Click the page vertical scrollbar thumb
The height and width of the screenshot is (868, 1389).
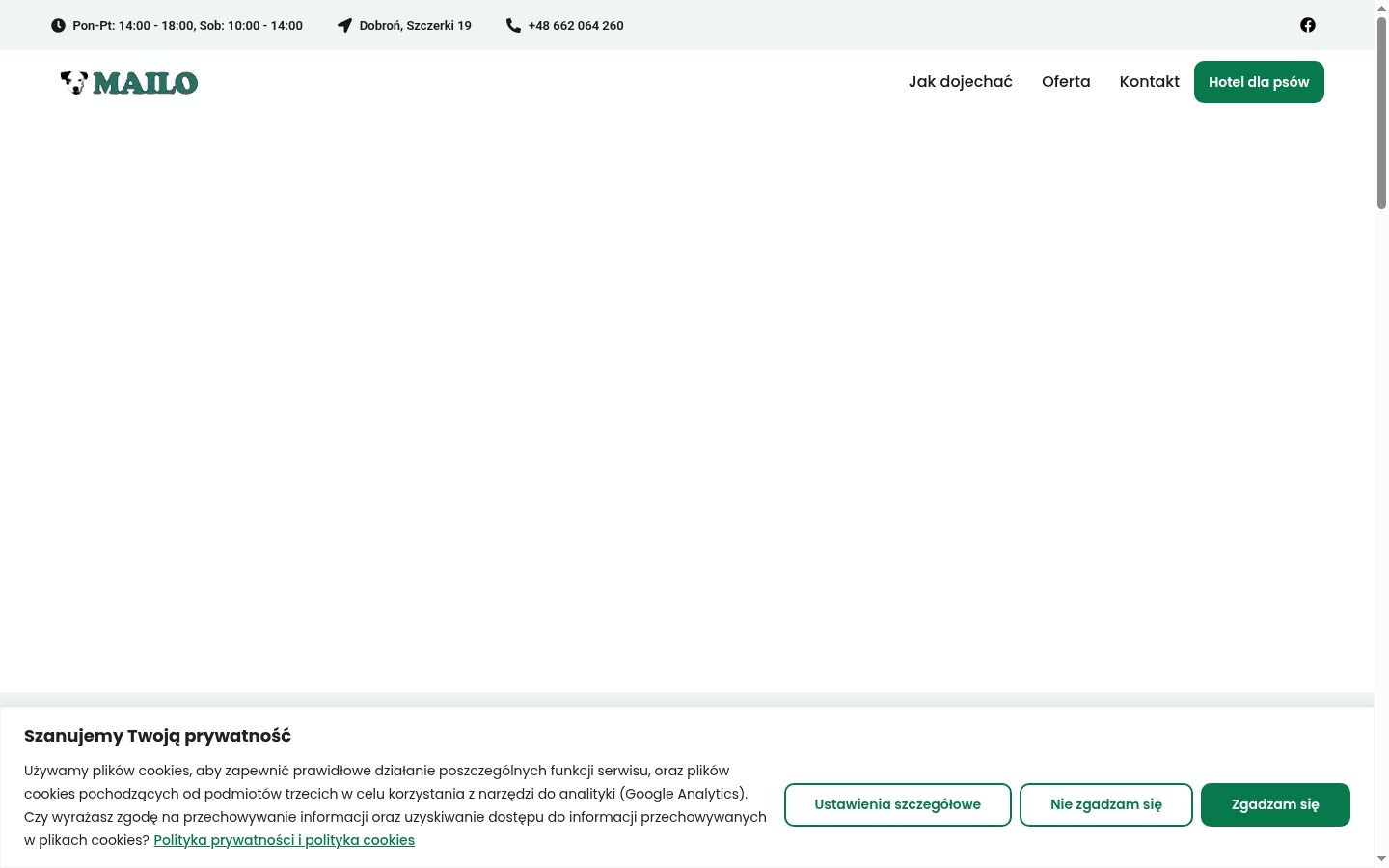pos(1381,112)
